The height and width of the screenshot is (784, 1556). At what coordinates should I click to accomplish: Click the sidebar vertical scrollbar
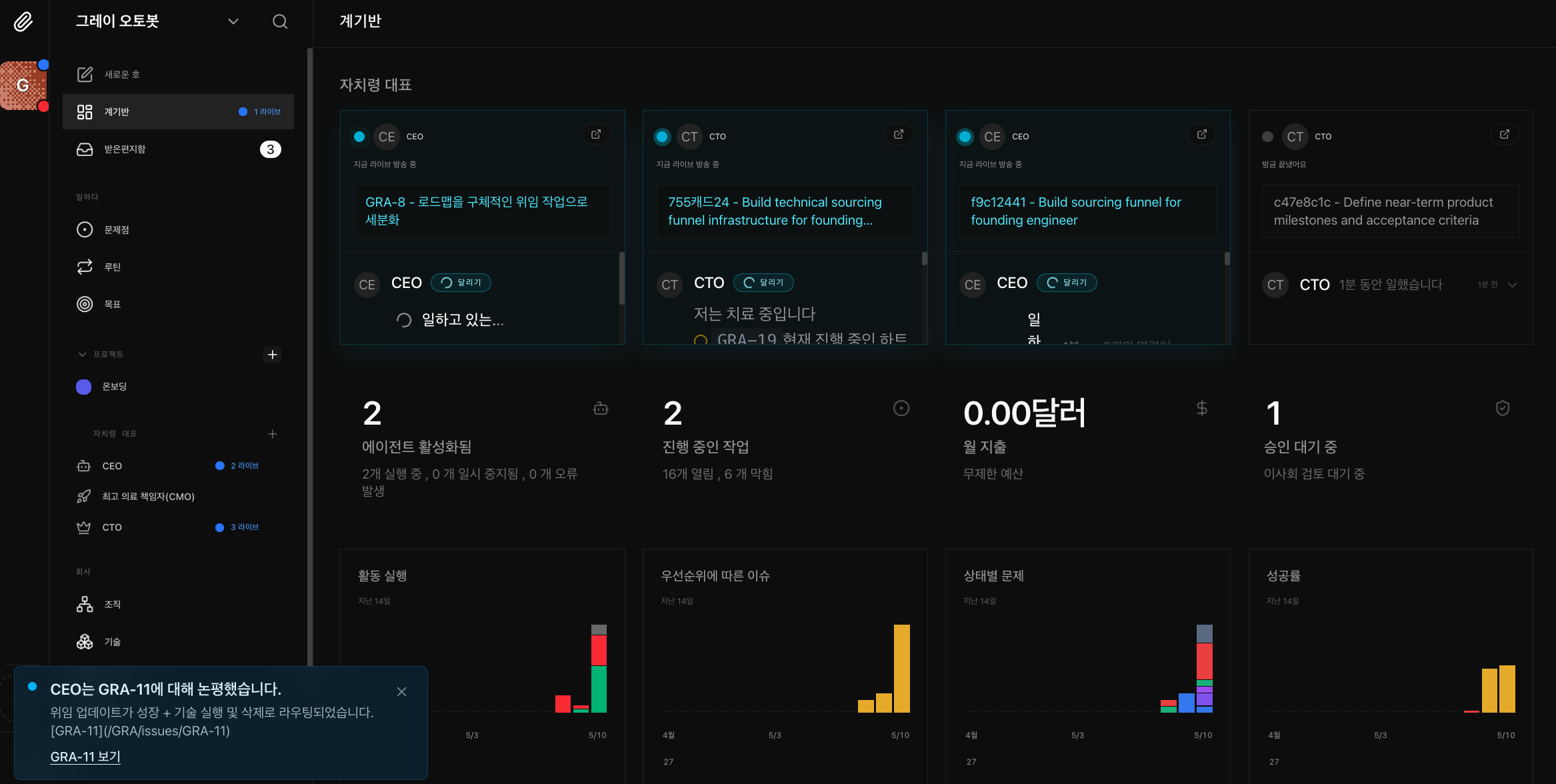(x=310, y=357)
